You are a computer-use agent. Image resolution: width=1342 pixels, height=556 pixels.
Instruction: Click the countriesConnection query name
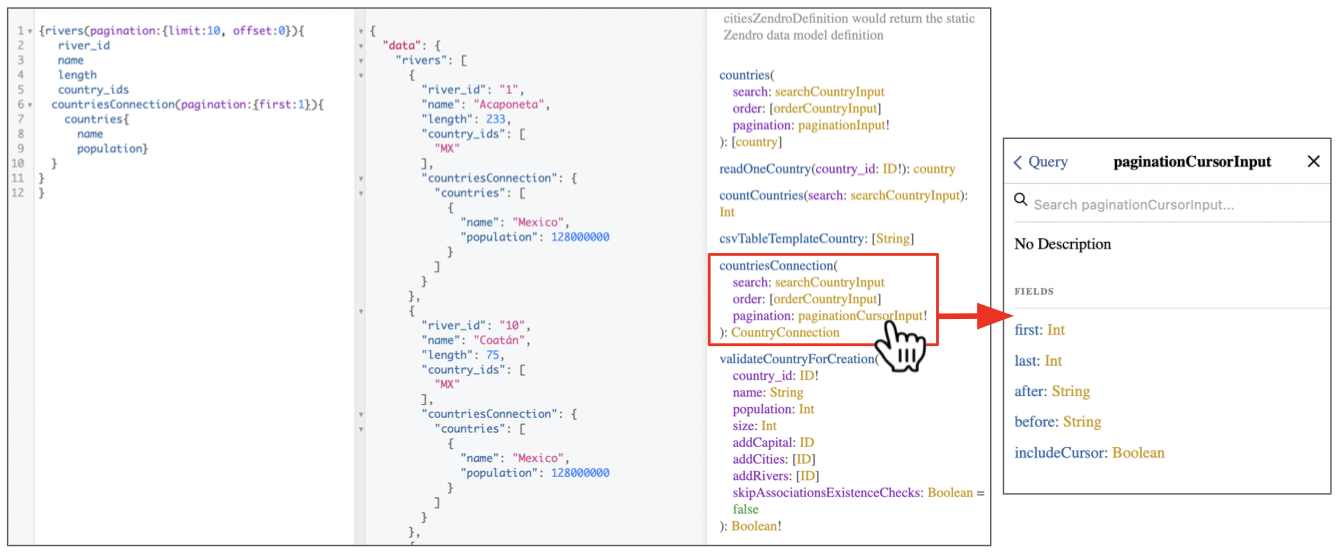pos(775,266)
